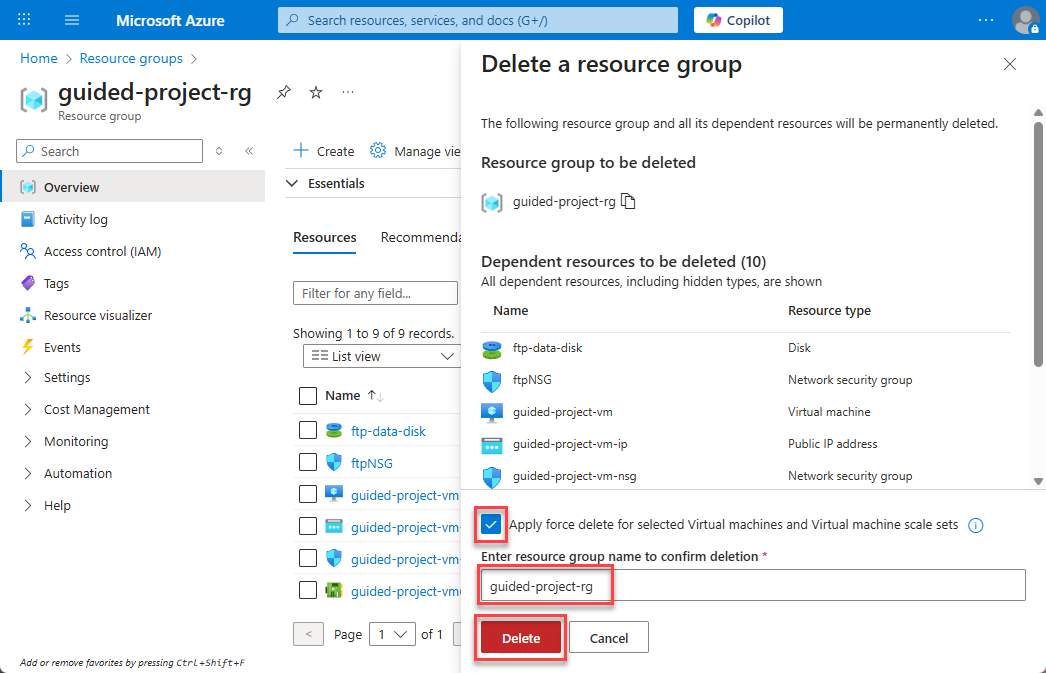
Task: Go to previous page of records
Action: (308, 634)
